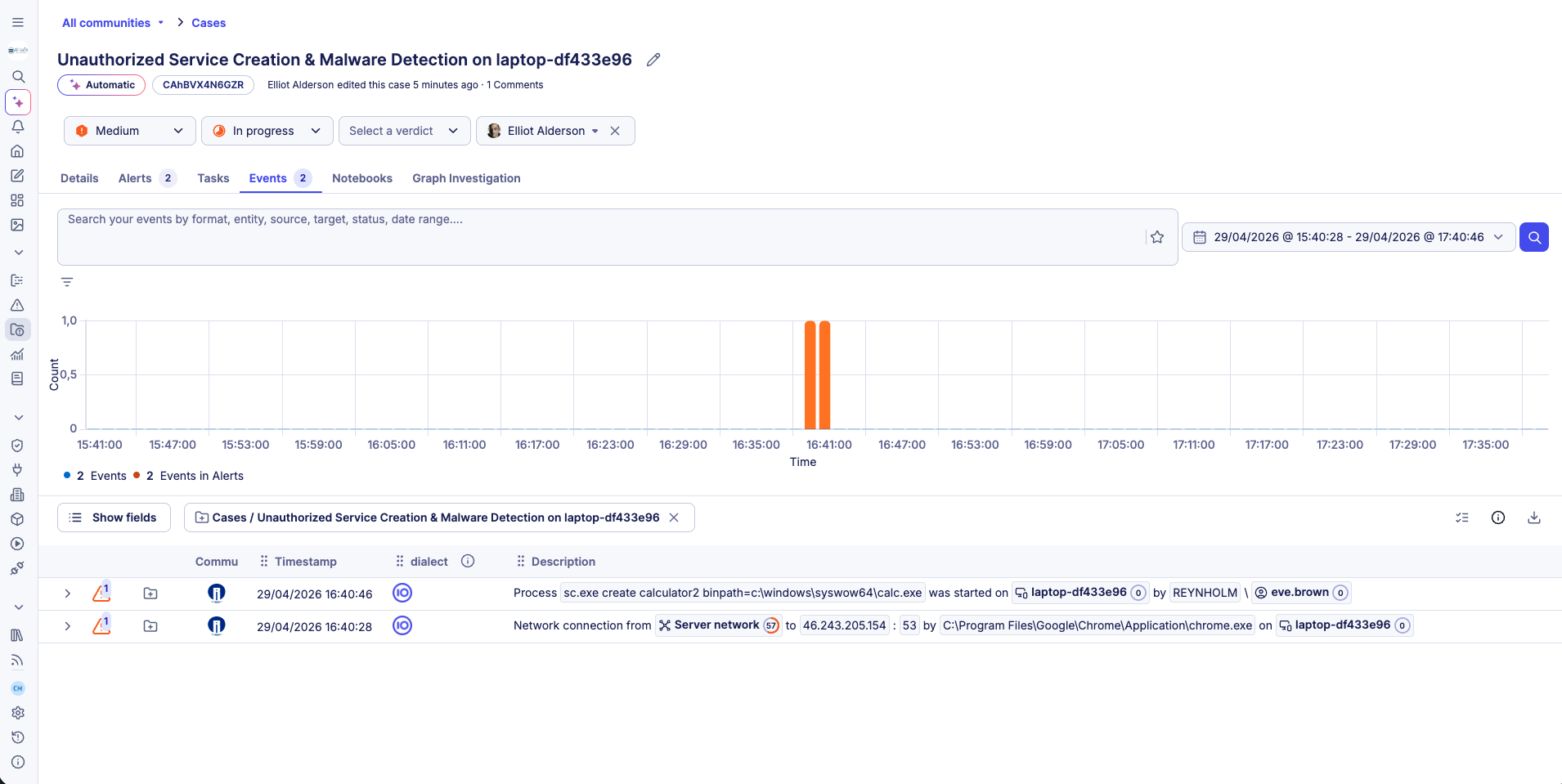1562x784 pixels.
Task: Click the Show fields button
Action: [x=114, y=517]
